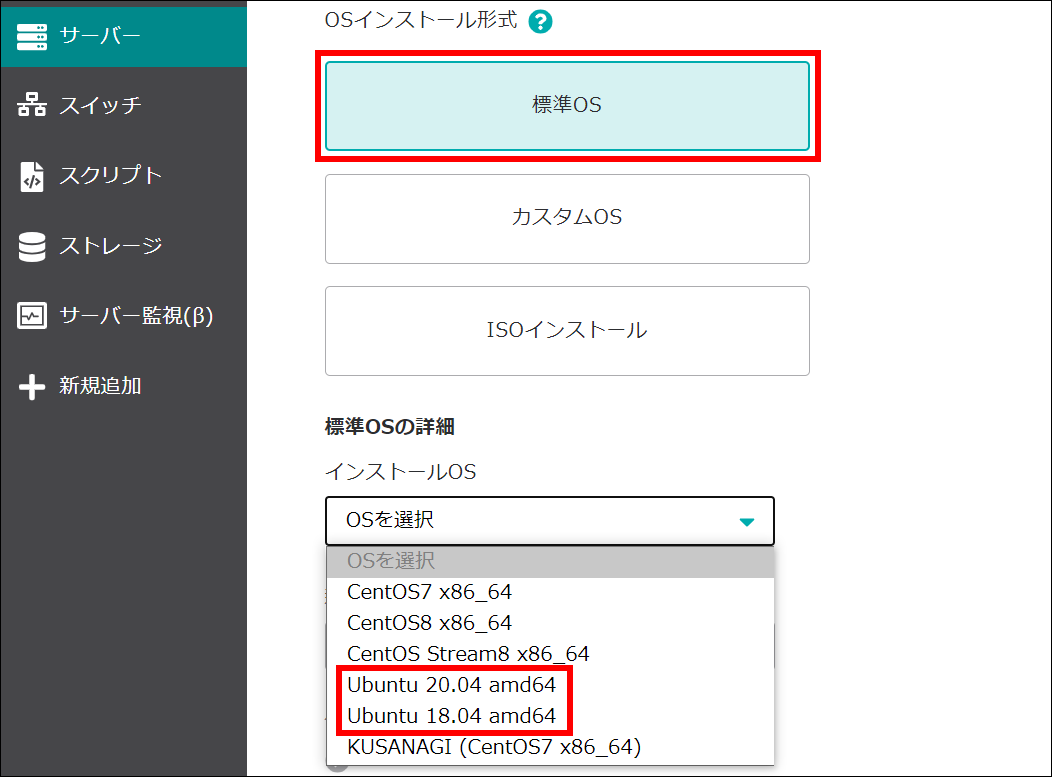This screenshot has height=777, width=1052.
Task: Select CentOS Stream8 x86_64 from the list
Action: pyautogui.click(x=469, y=654)
